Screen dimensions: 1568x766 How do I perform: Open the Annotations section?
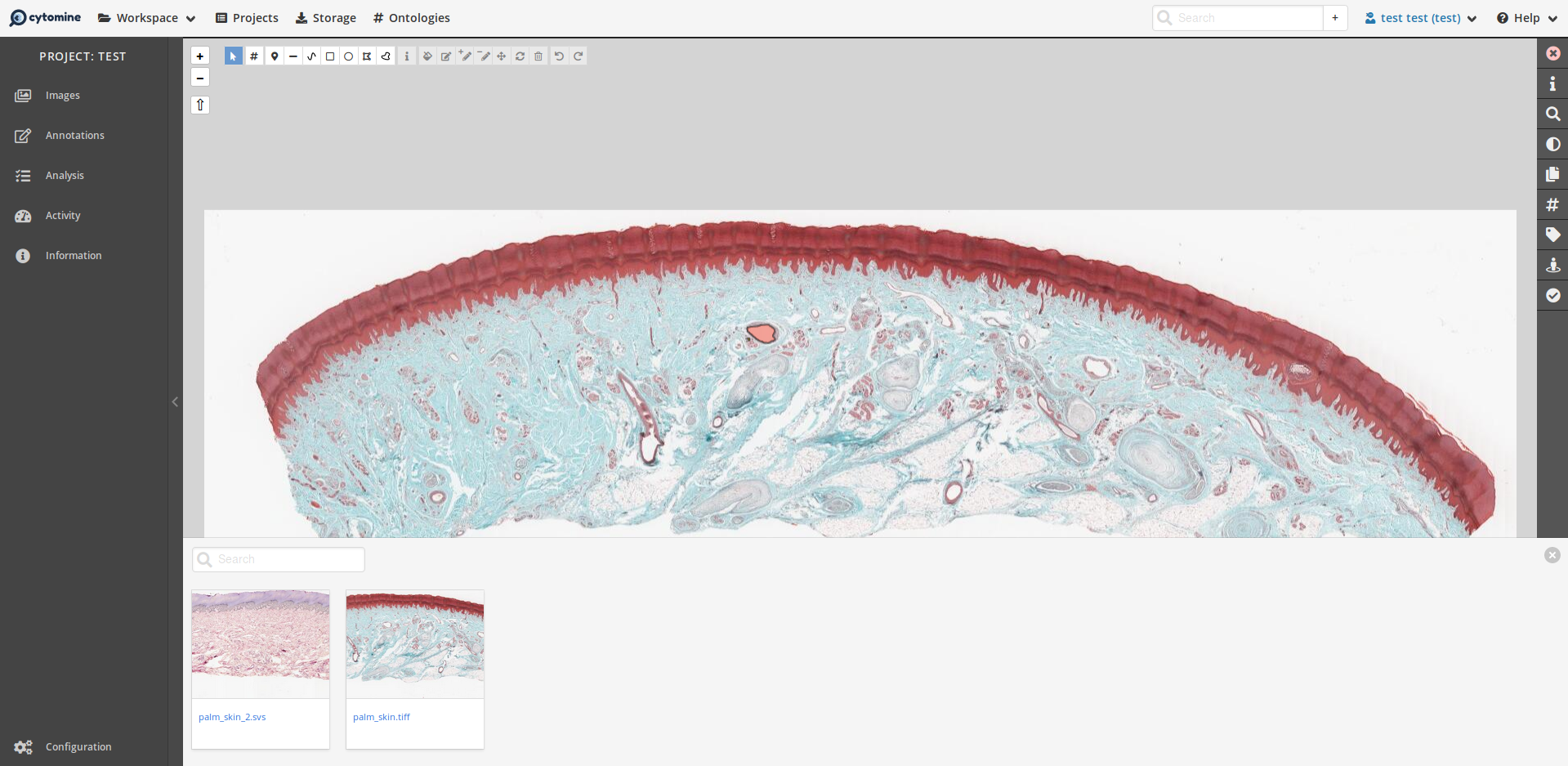(x=74, y=135)
